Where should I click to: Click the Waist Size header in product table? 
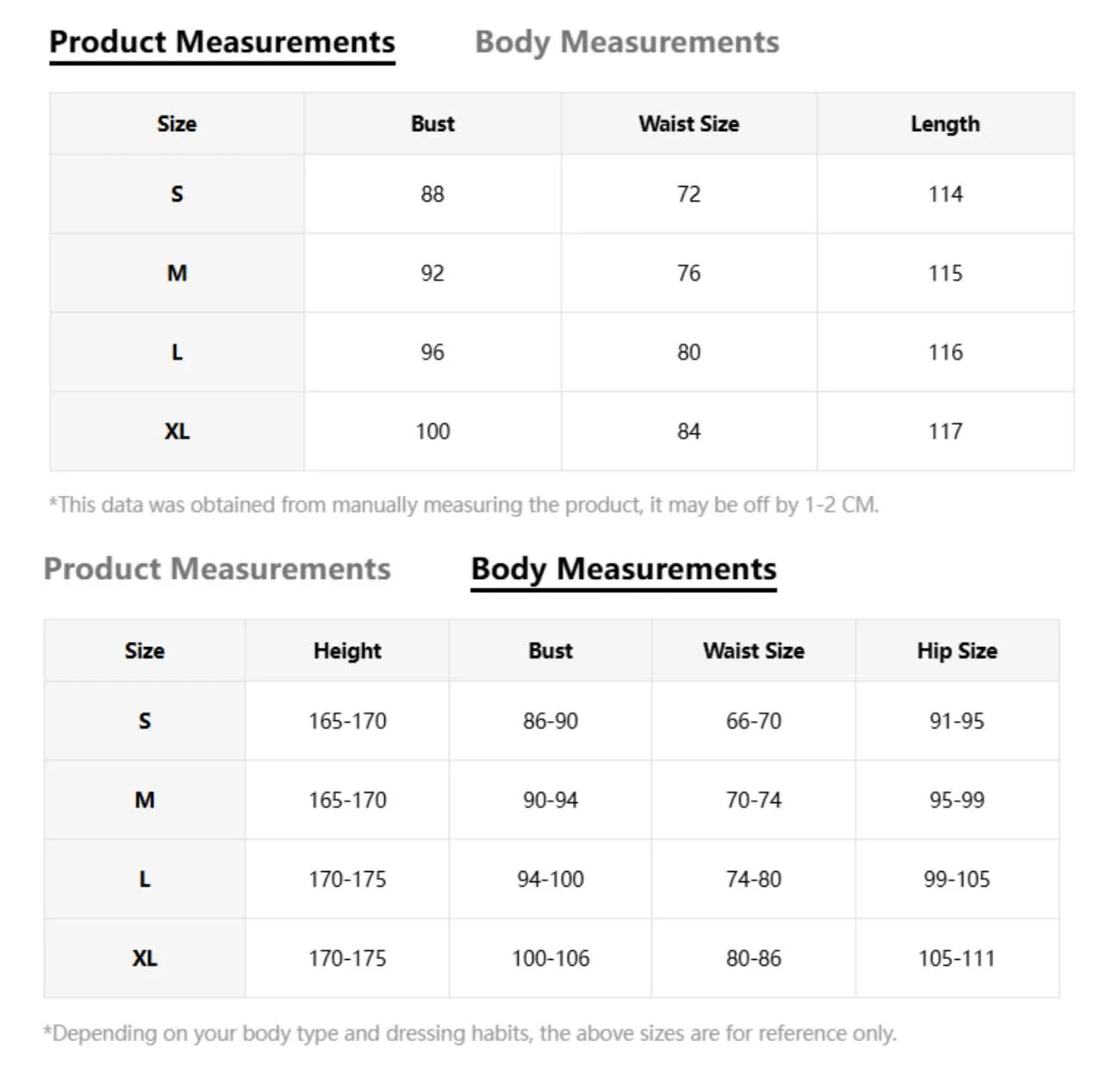[x=688, y=124]
